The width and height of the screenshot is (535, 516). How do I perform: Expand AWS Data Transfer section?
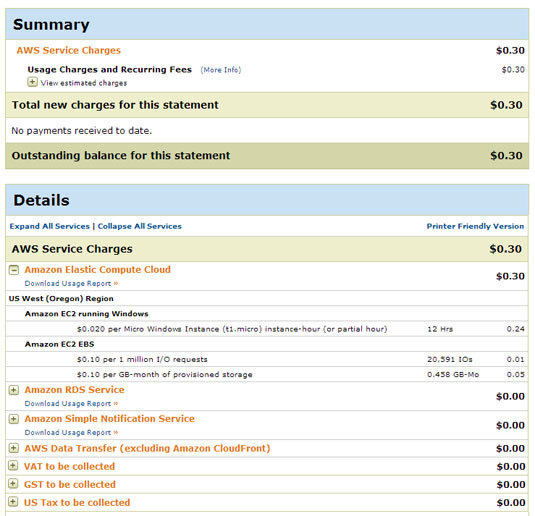[x=14, y=448]
